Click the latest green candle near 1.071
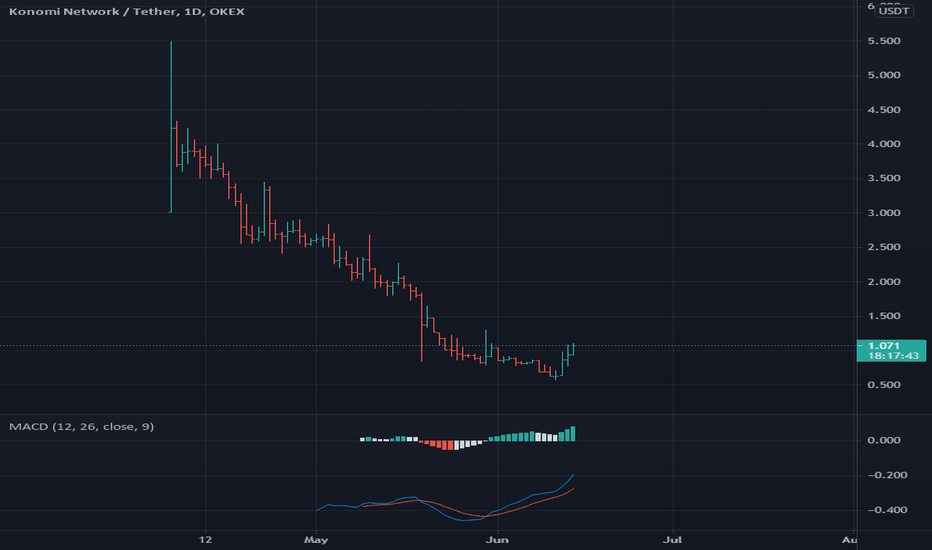Viewport: 932px width, 550px height. (x=573, y=350)
